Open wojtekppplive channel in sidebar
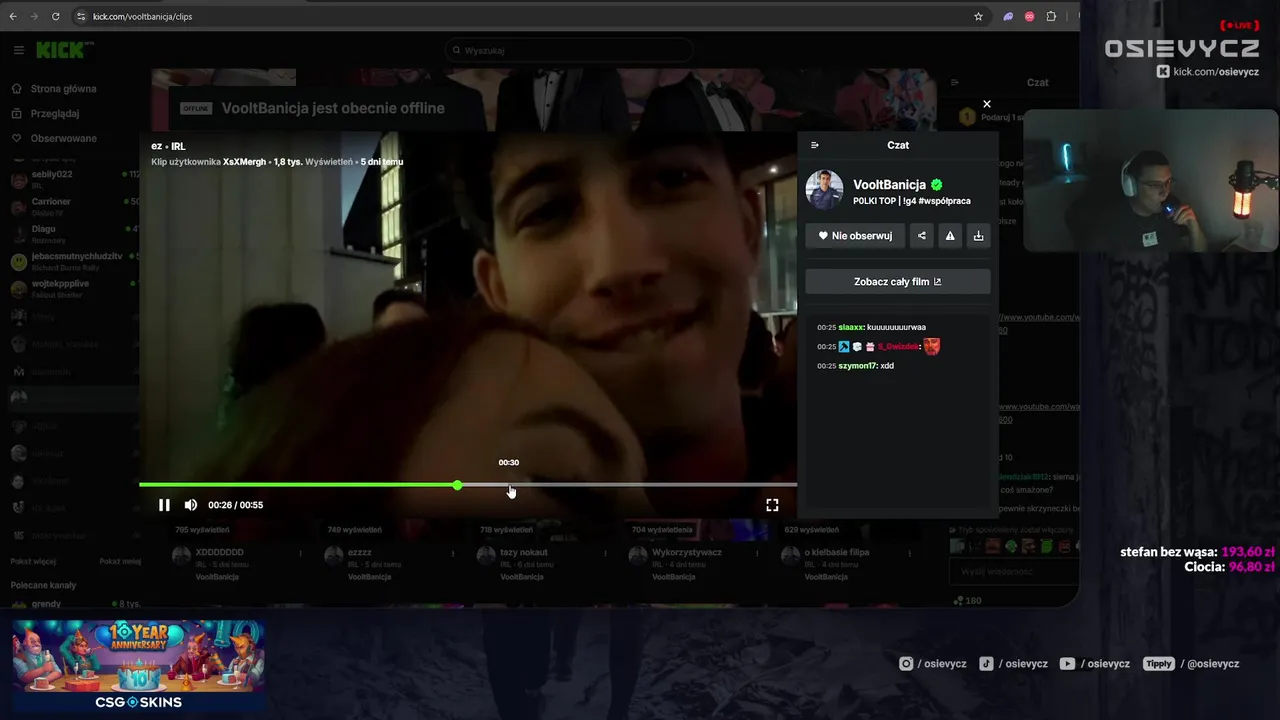The height and width of the screenshot is (720, 1280). [73, 288]
